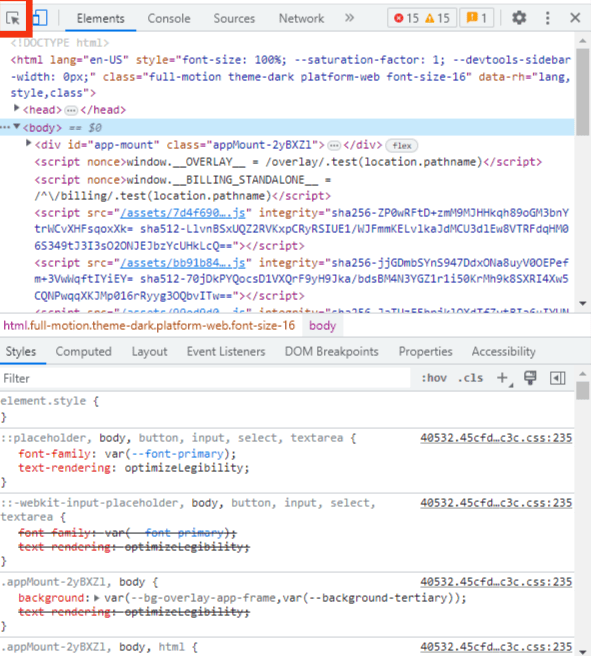Click the --bg-overlay-app-frame background value
591x656 pixels.
tap(204, 598)
